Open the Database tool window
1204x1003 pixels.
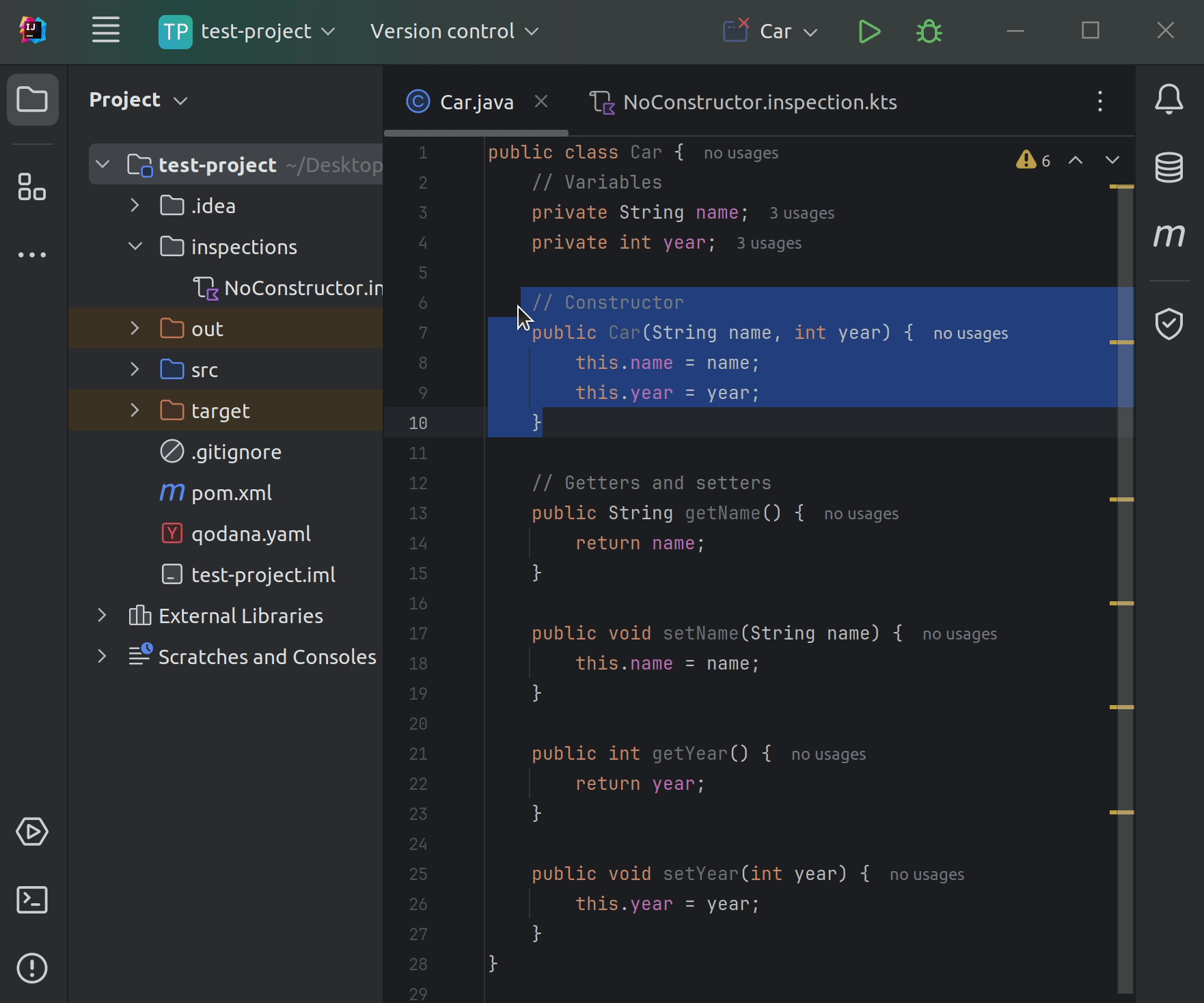tap(1169, 168)
